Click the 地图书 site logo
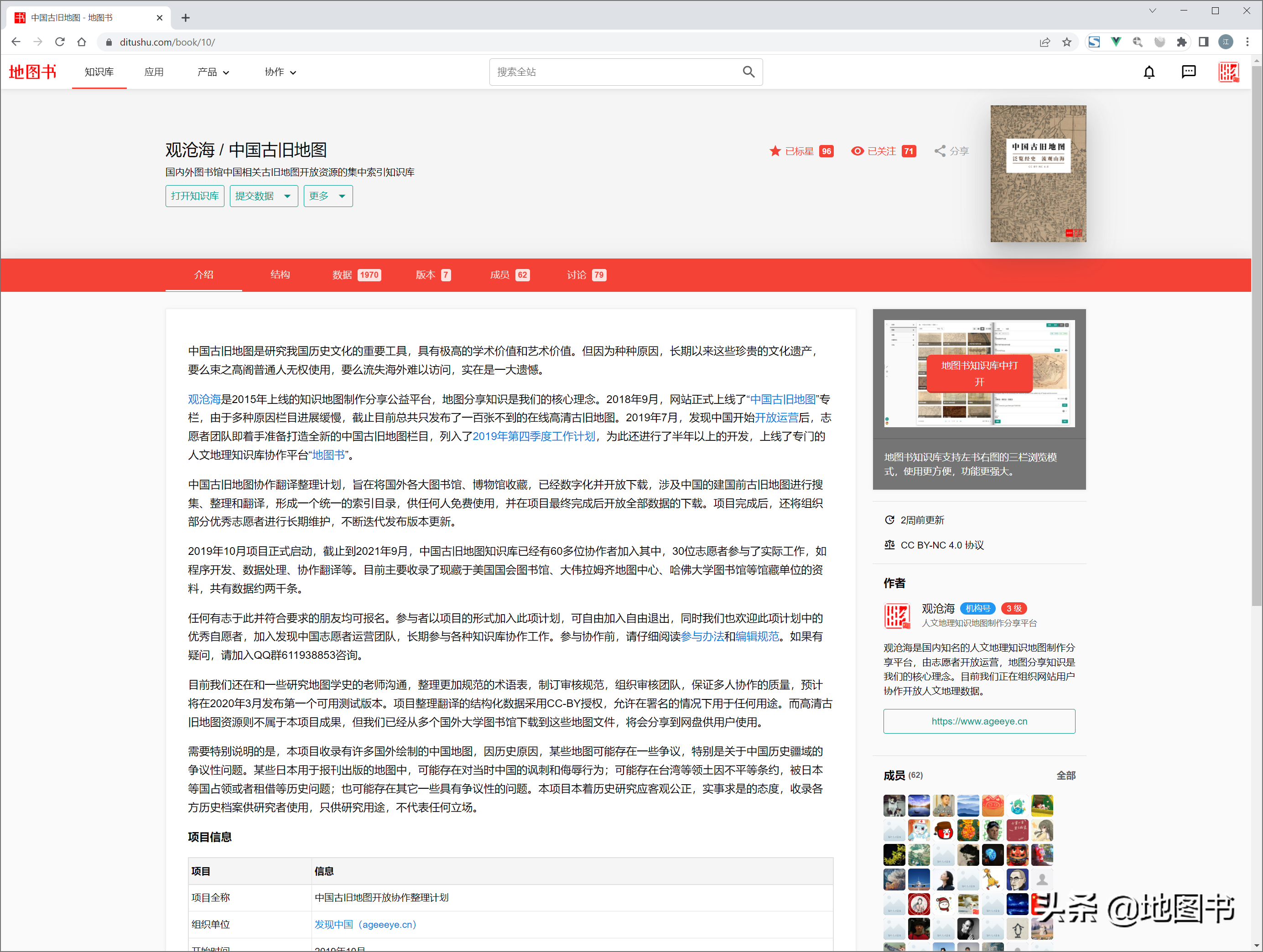 (x=32, y=72)
